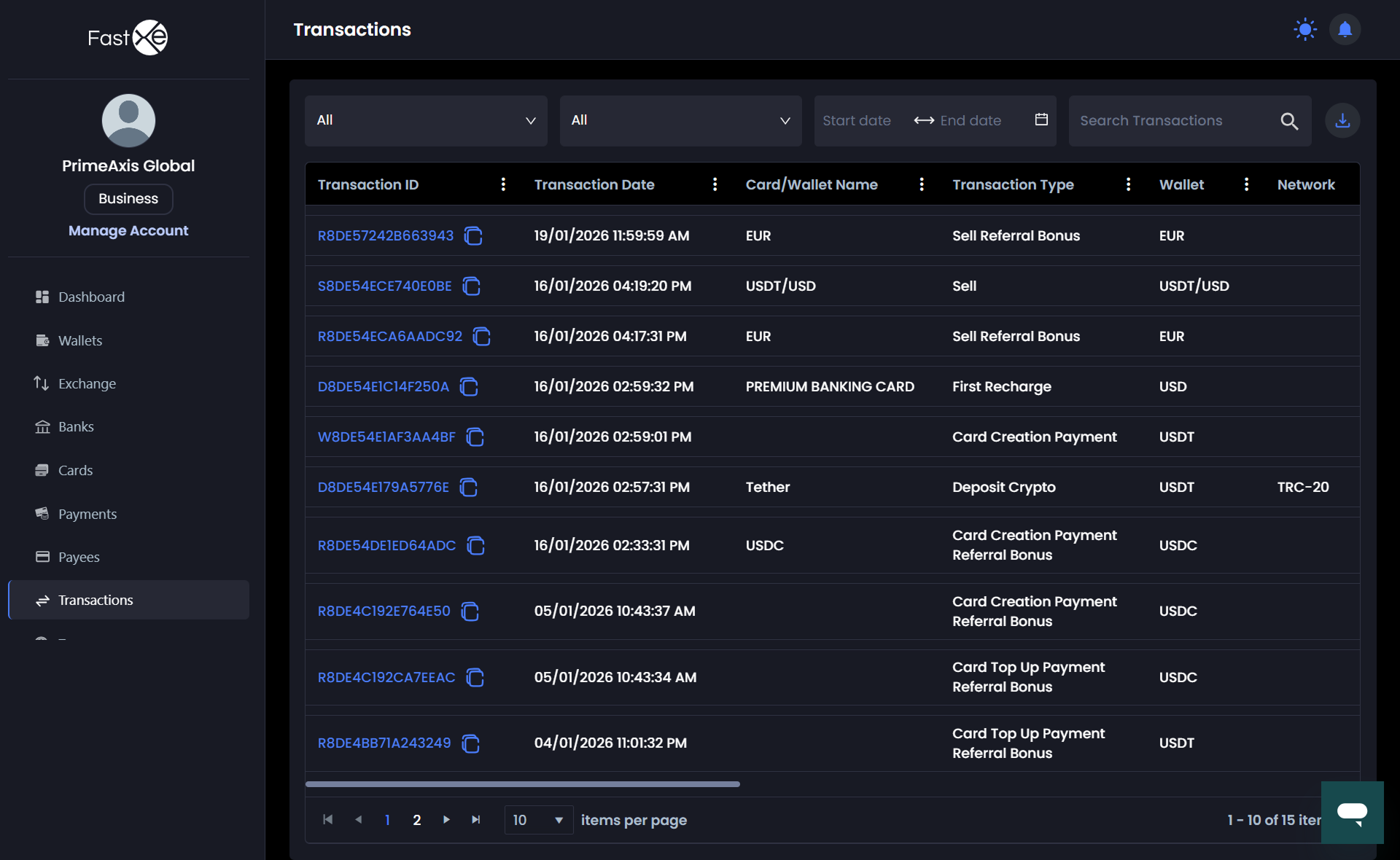Open Transaction ID column options menu

503,184
